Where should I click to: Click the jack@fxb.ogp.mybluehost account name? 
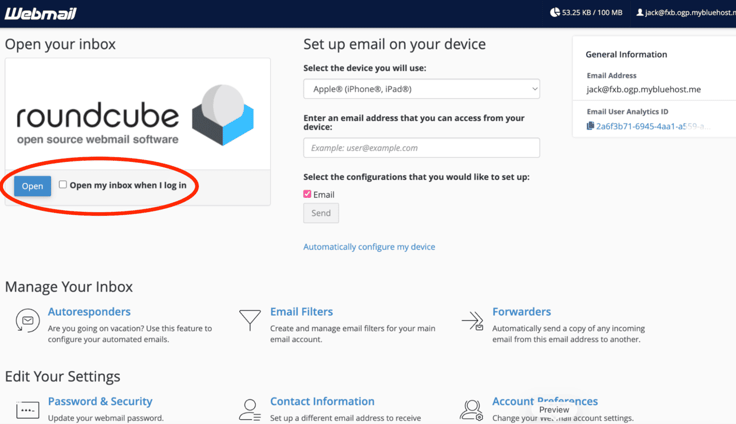click(x=690, y=13)
